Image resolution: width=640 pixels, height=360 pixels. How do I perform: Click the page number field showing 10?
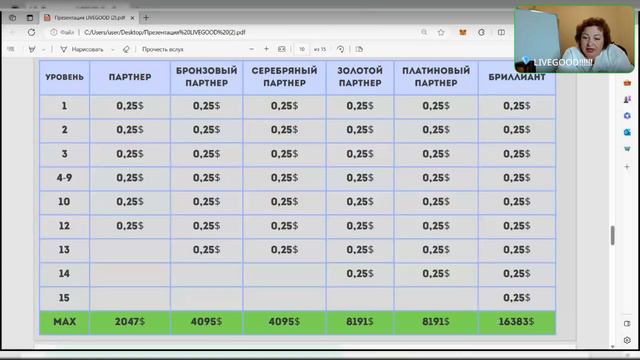pyautogui.click(x=302, y=49)
